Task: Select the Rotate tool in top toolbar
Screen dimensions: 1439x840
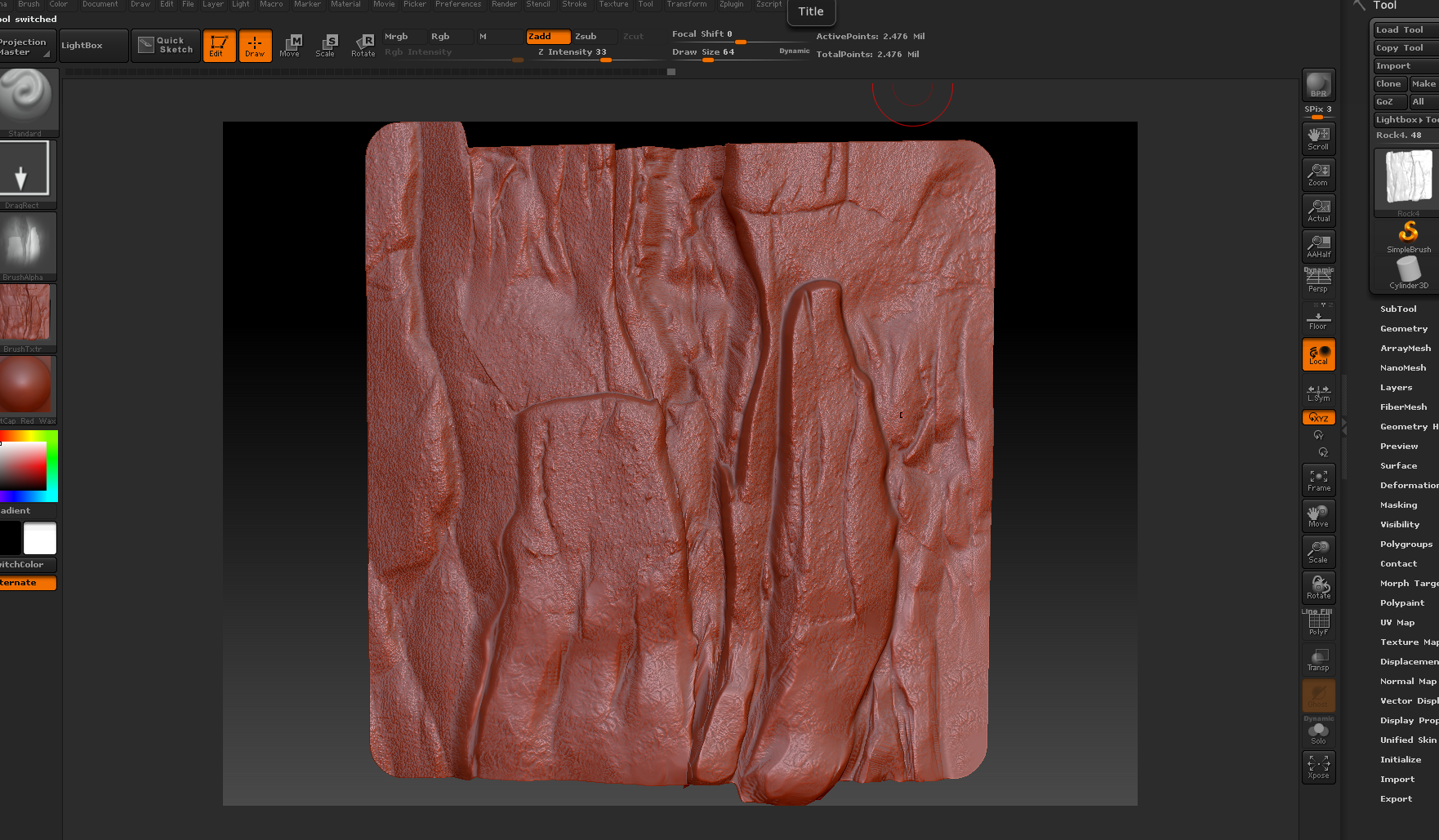Action: [363, 46]
